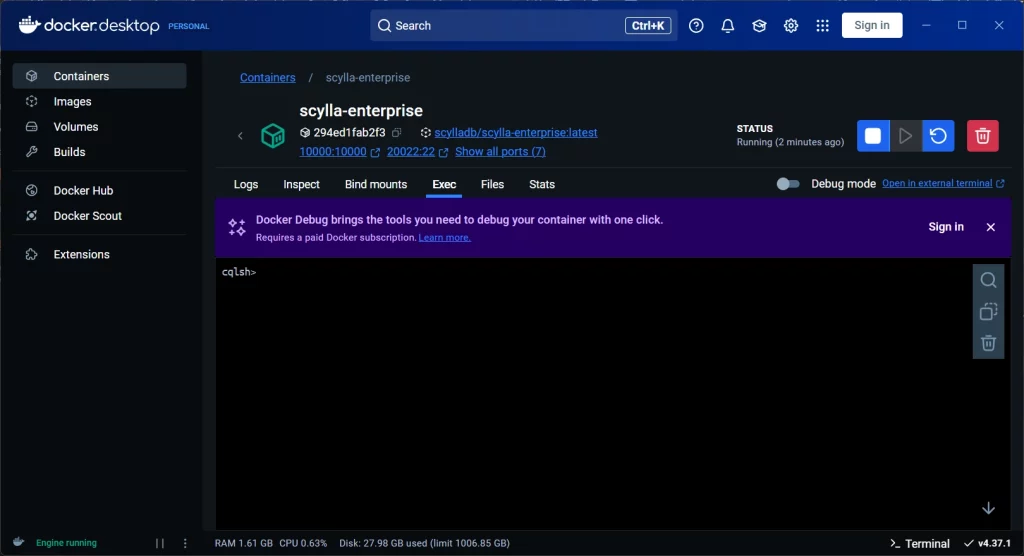The width and height of the screenshot is (1024, 556).
Task: Clear the terminal with trash icon
Action: [x=988, y=343]
